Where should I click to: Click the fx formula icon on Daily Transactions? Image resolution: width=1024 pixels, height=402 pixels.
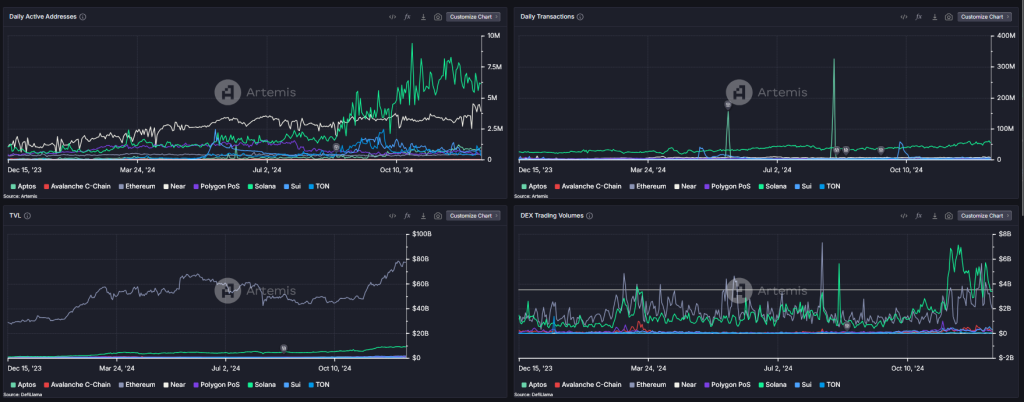point(919,17)
